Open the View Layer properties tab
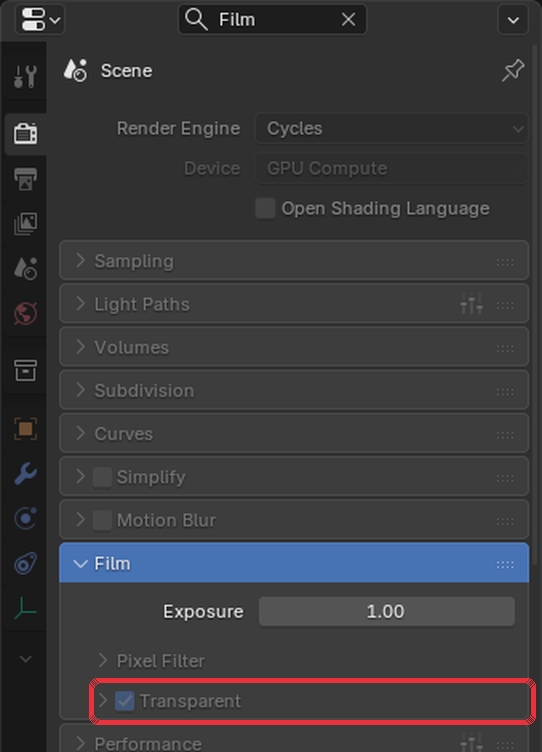 (x=25, y=224)
